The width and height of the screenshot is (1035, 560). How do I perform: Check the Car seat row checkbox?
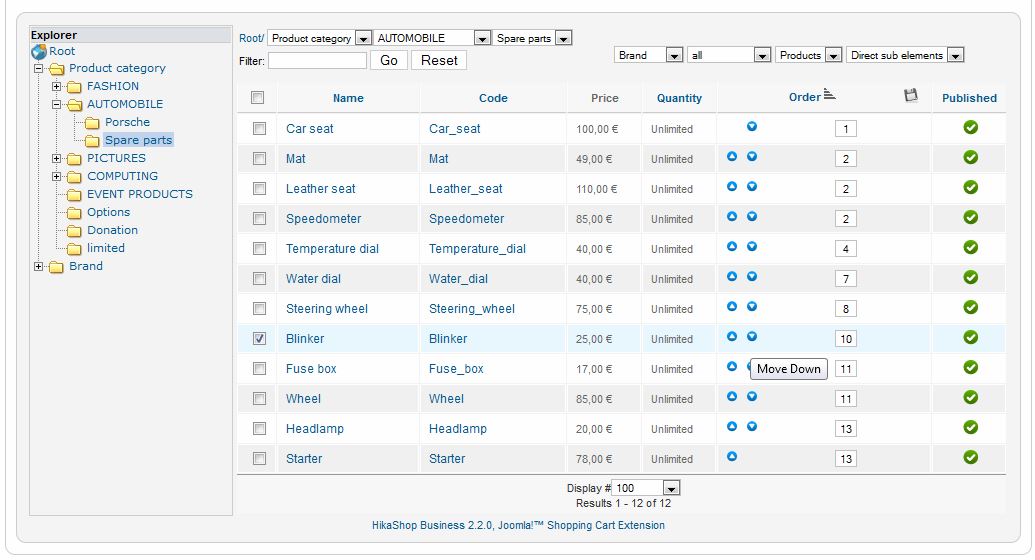point(259,129)
